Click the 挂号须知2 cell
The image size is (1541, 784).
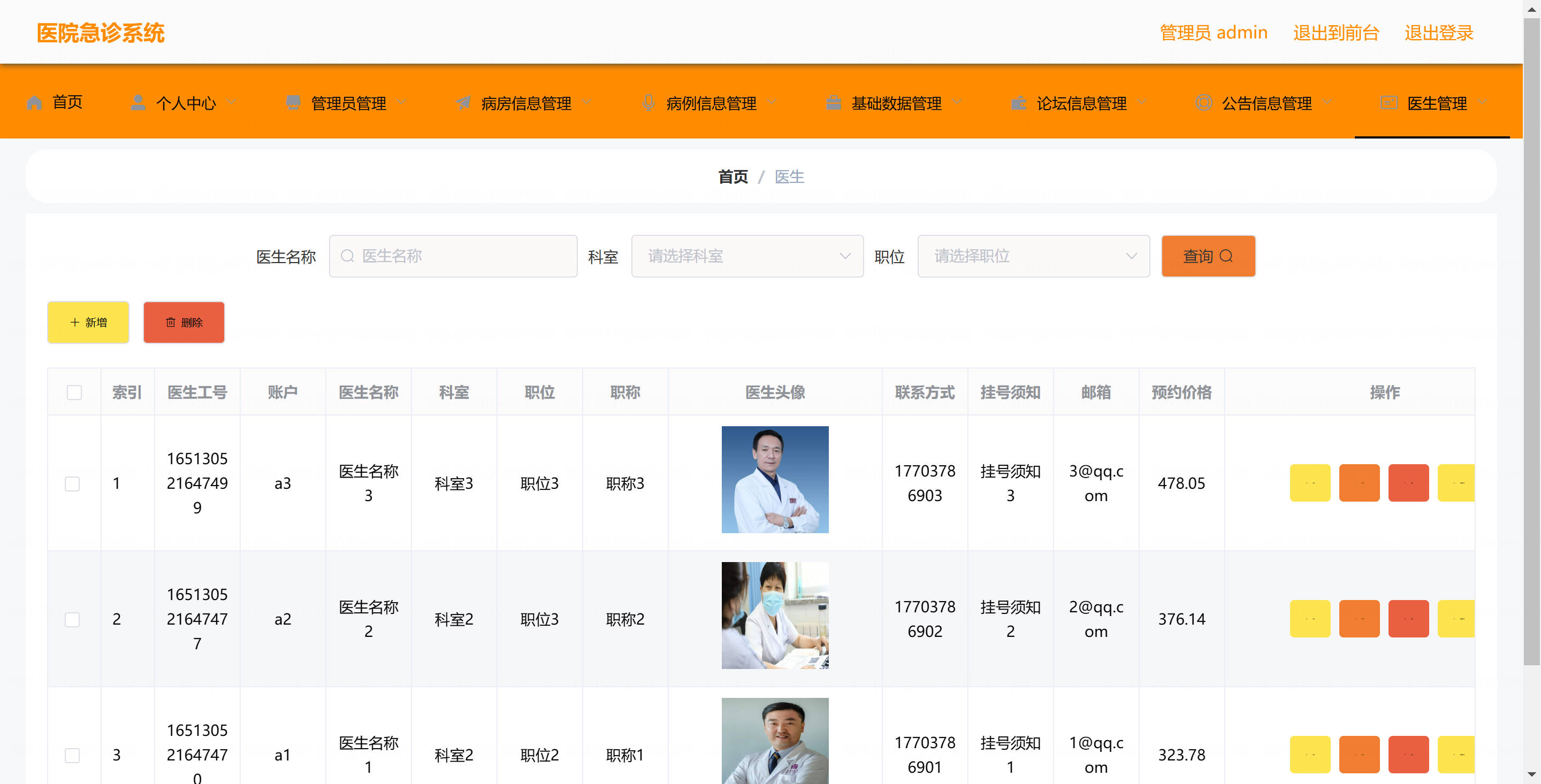[x=1010, y=619]
